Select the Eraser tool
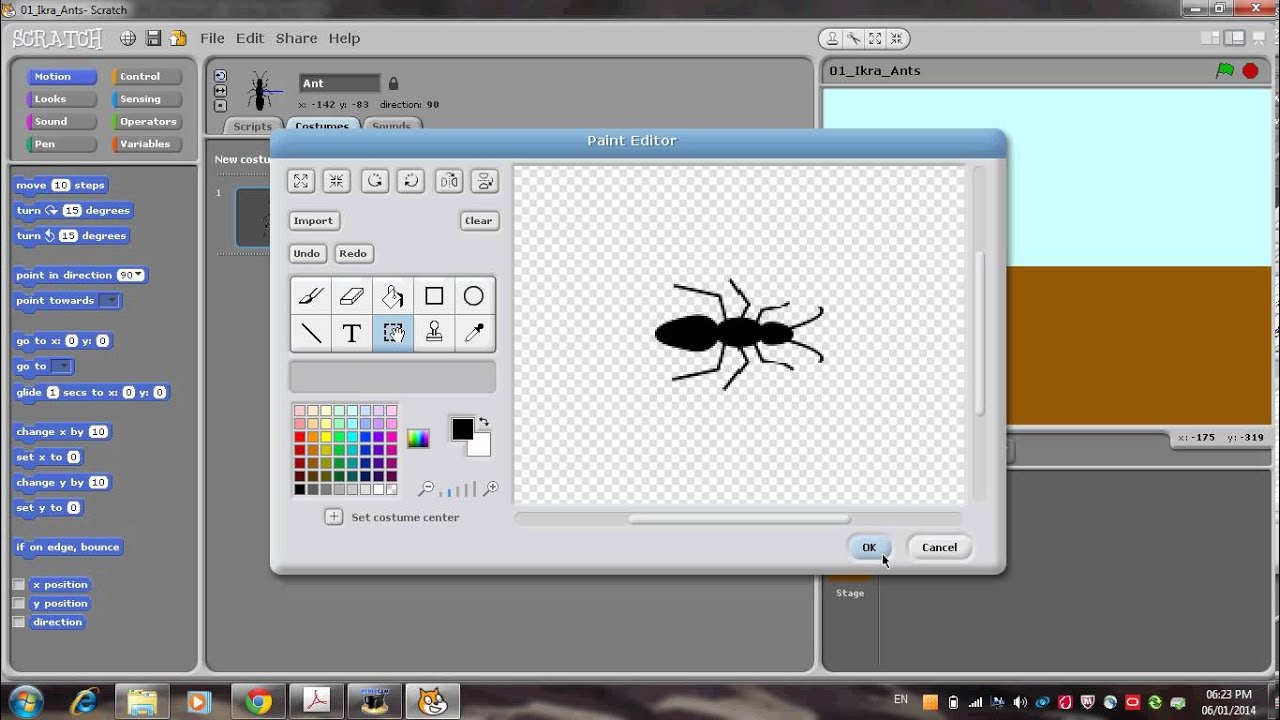The width and height of the screenshot is (1280, 720). [352, 296]
